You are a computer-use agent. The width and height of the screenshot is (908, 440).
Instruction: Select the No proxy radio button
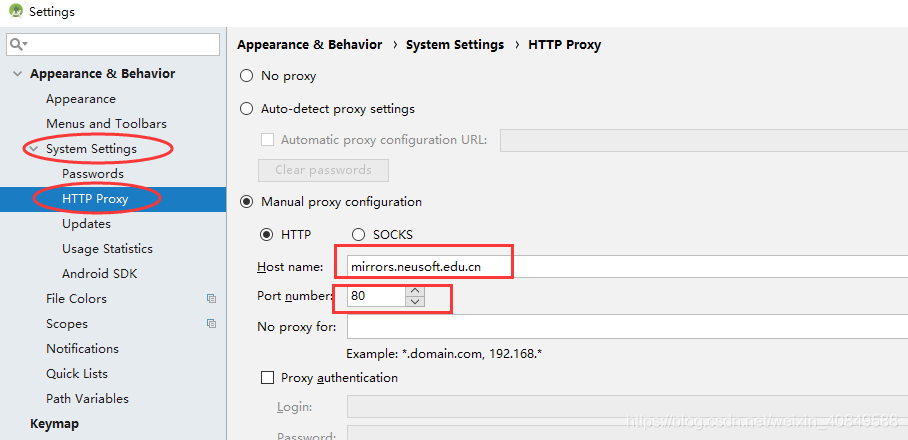tap(247, 76)
